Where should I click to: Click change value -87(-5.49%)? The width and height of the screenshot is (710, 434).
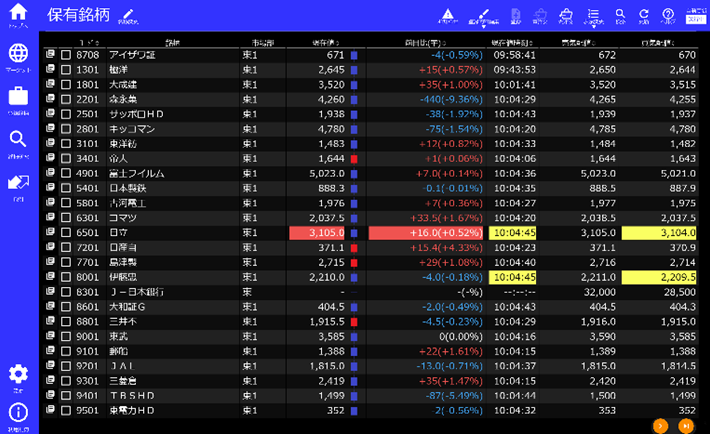coord(454,396)
